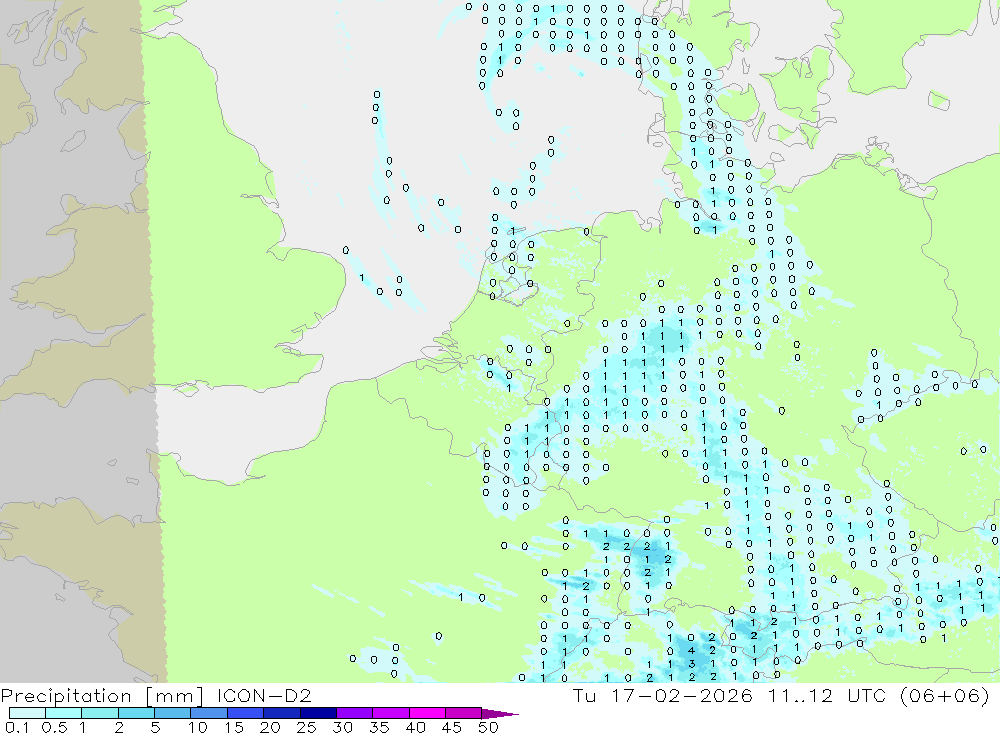Click the '45' legend scale label
Image resolution: width=1000 pixels, height=733 pixels.
click(x=452, y=727)
